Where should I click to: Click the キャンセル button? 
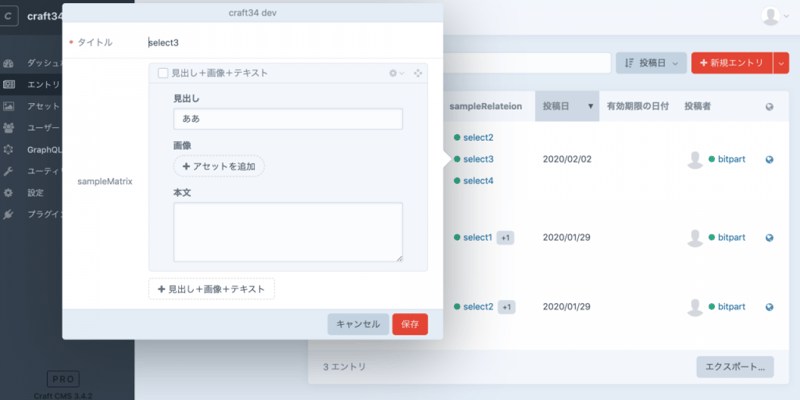point(358,324)
